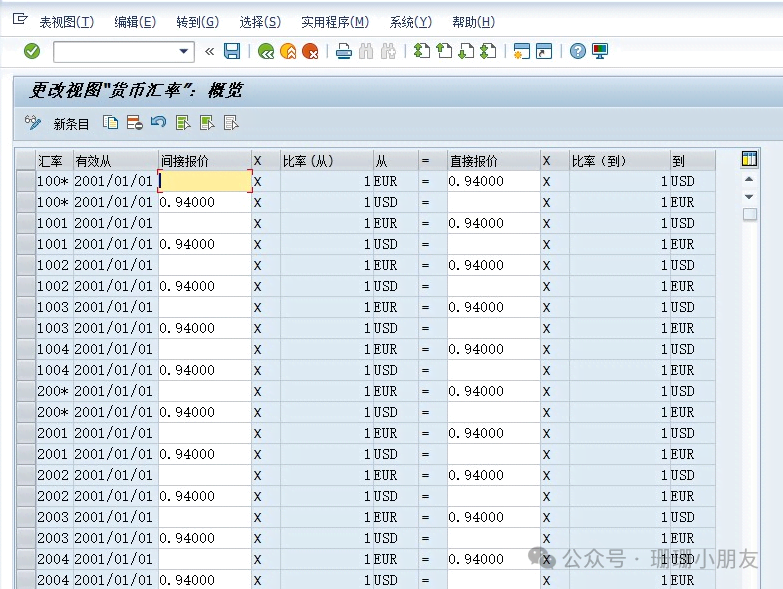783x589 pixels.
Task: Click the 间接报价 field in first row
Action: (205, 181)
